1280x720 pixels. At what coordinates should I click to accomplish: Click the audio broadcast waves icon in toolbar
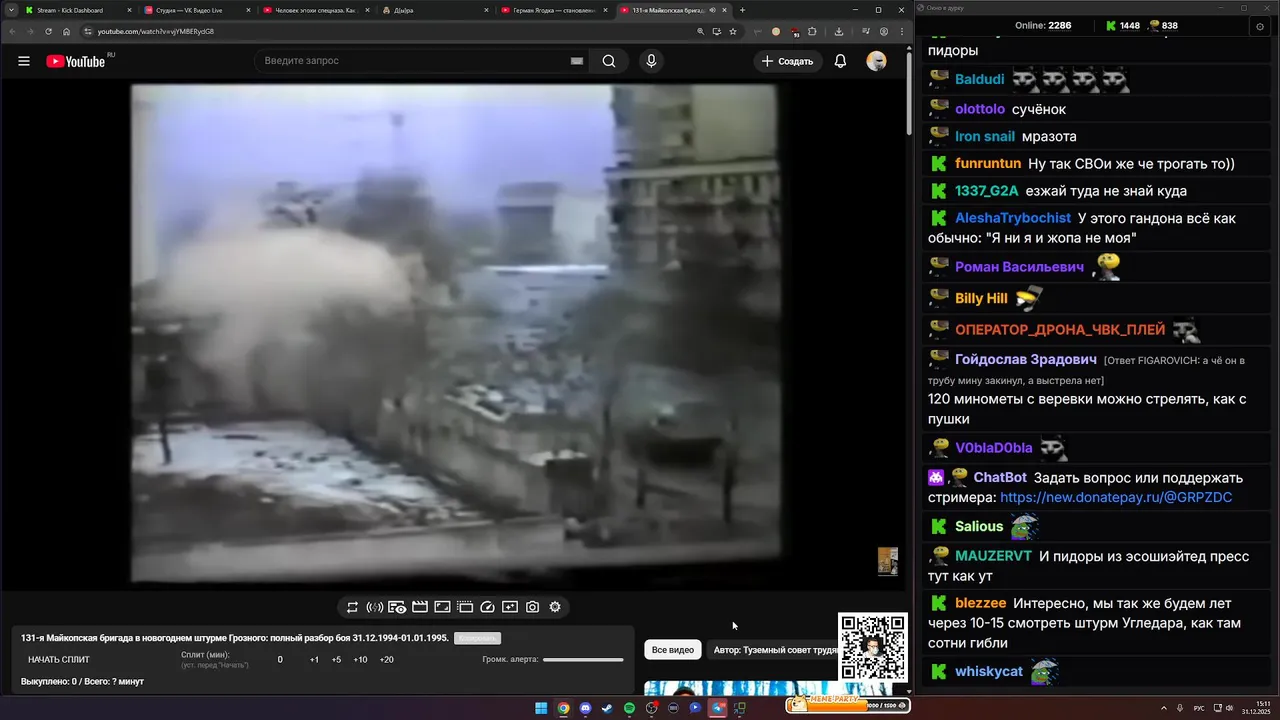pos(375,607)
